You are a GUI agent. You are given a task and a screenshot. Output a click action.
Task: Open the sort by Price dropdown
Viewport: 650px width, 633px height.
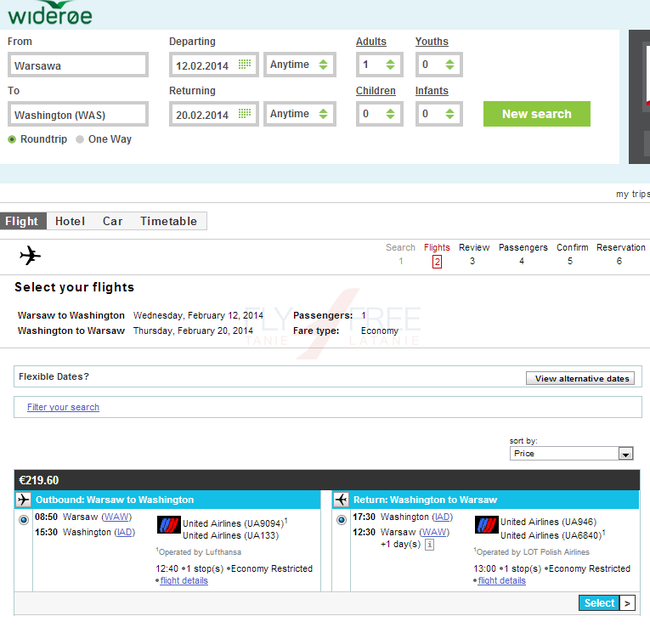click(x=571, y=454)
